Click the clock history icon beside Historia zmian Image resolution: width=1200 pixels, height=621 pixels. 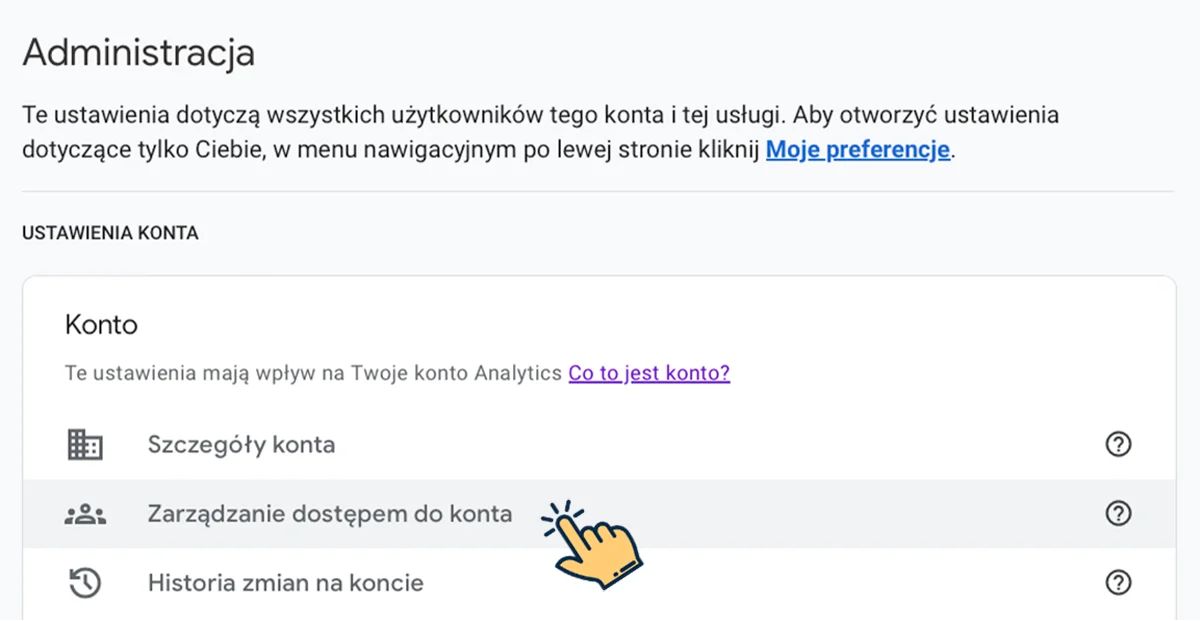click(x=85, y=582)
